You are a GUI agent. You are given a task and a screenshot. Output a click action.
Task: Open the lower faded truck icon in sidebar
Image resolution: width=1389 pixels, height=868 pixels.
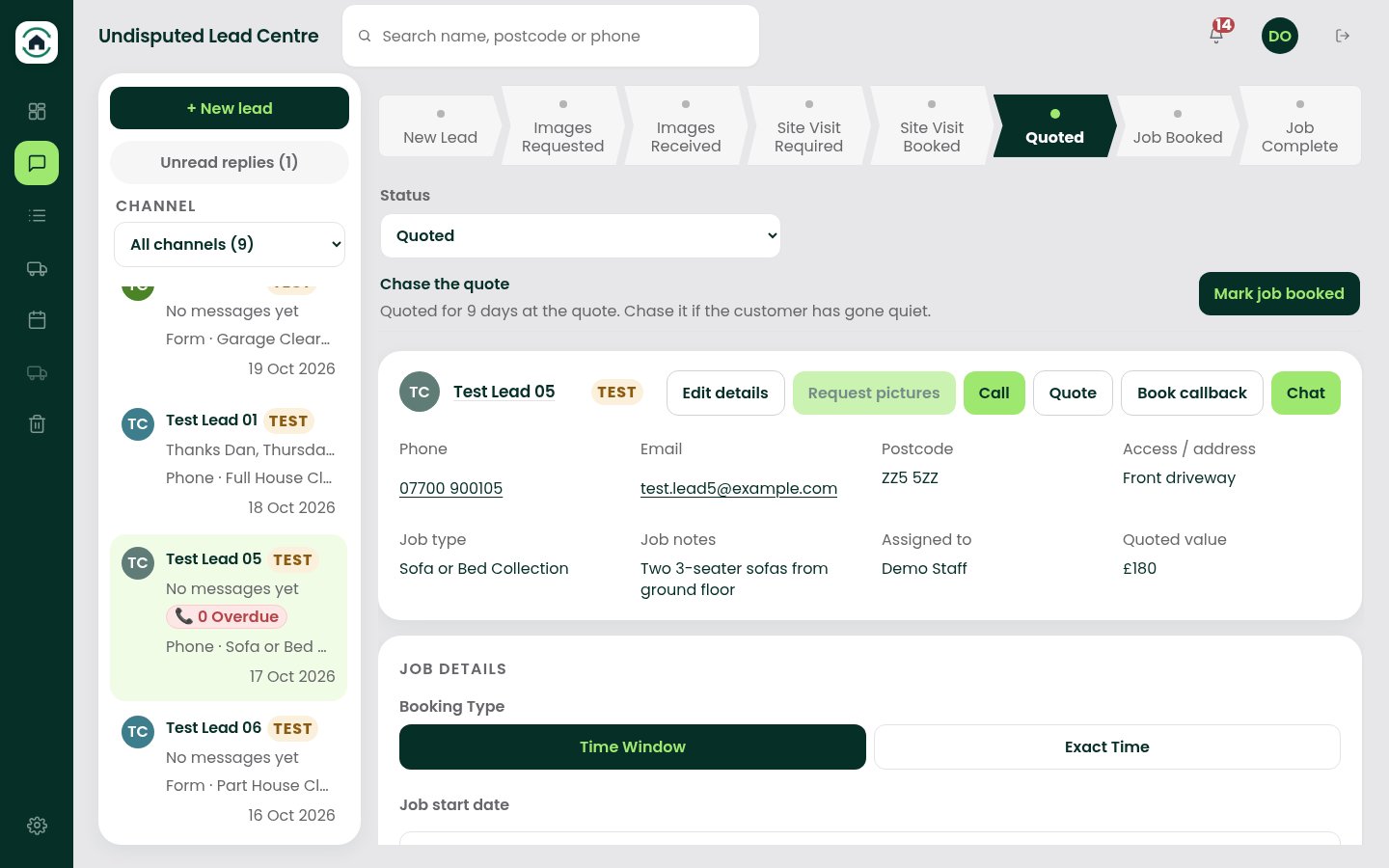[37, 372]
